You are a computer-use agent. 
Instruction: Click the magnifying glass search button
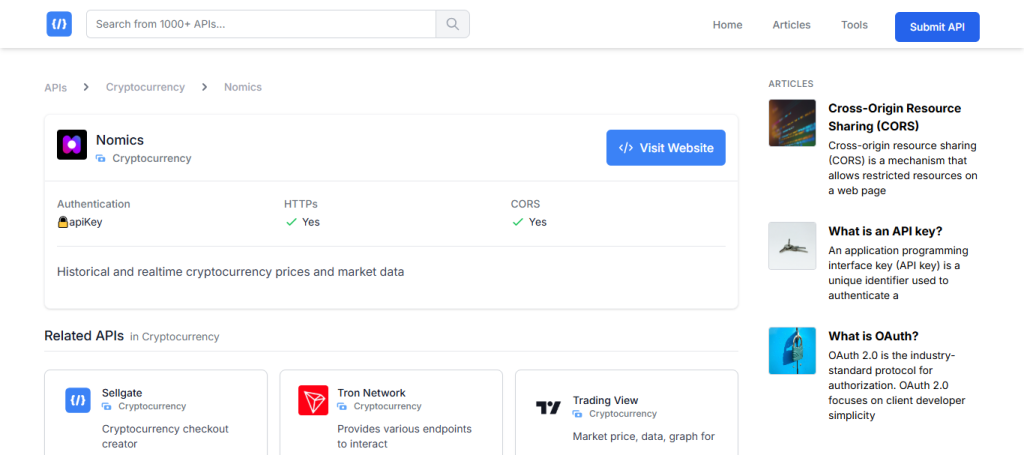[453, 24]
